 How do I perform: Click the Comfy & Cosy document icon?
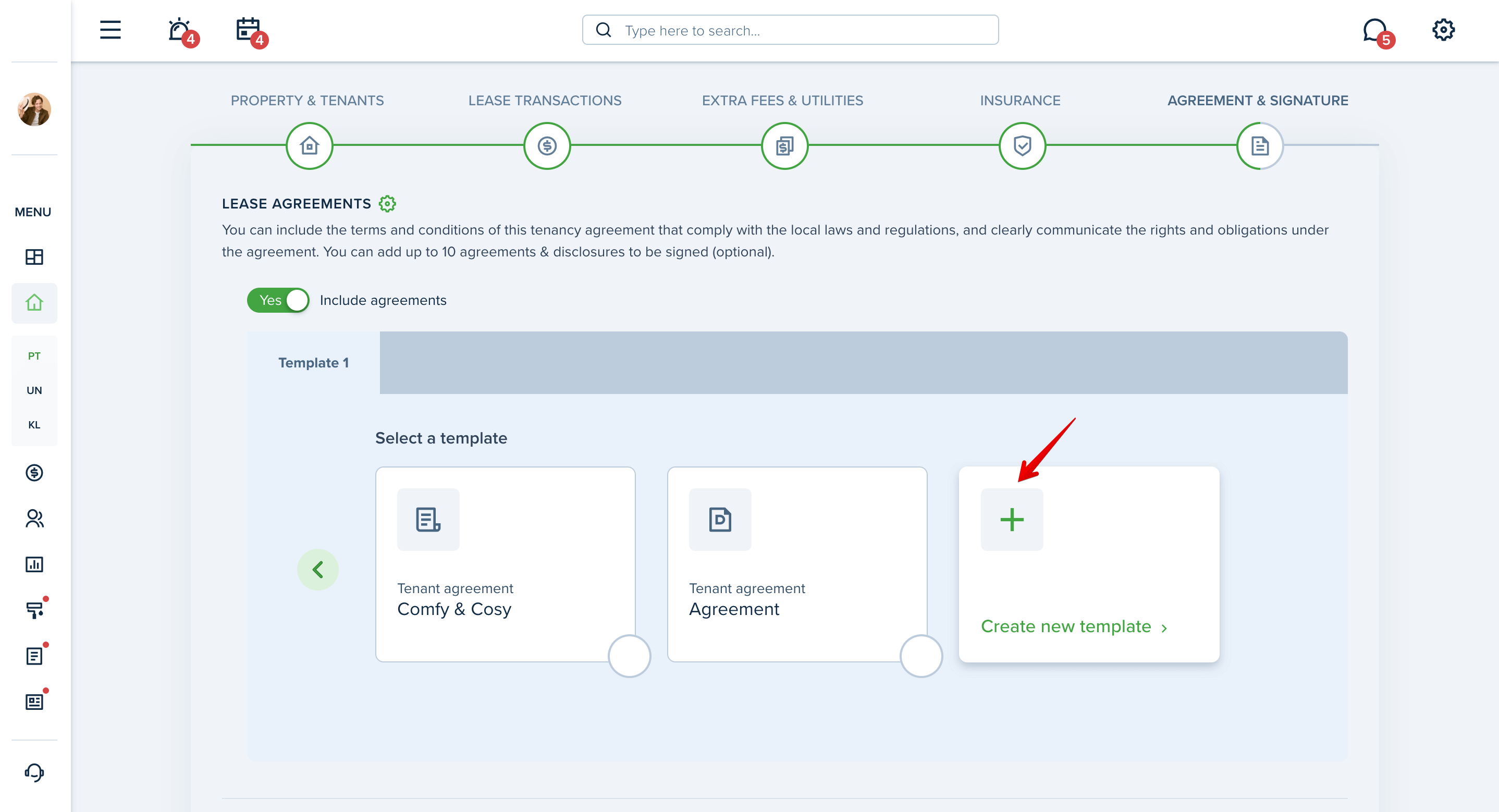428,519
